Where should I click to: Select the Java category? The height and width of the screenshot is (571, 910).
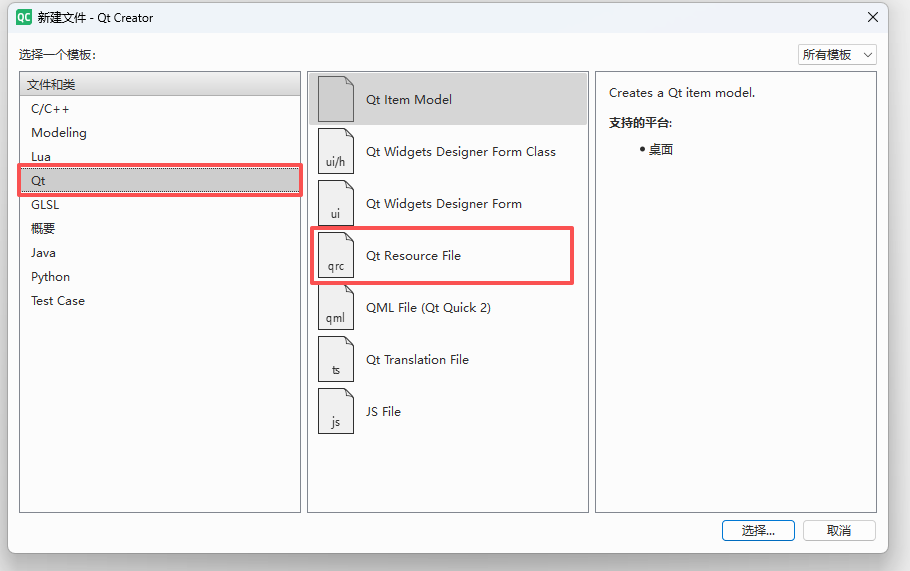160,253
